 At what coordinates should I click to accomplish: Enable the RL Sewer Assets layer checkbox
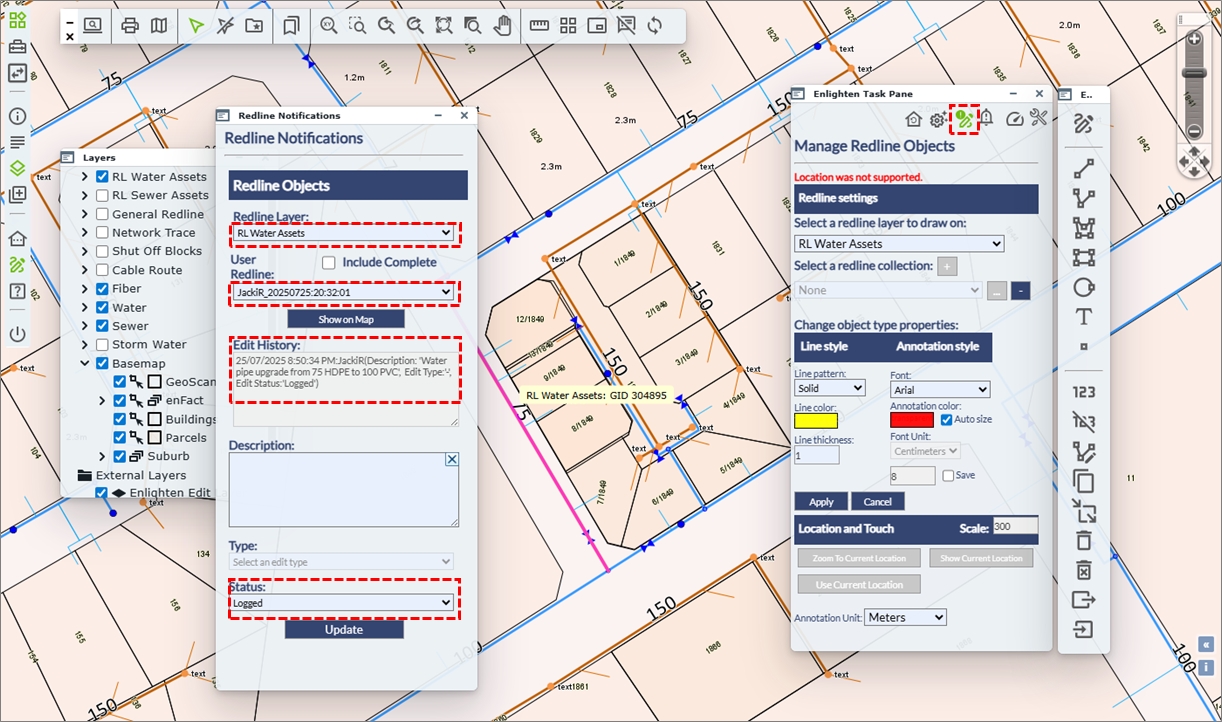pos(102,196)
